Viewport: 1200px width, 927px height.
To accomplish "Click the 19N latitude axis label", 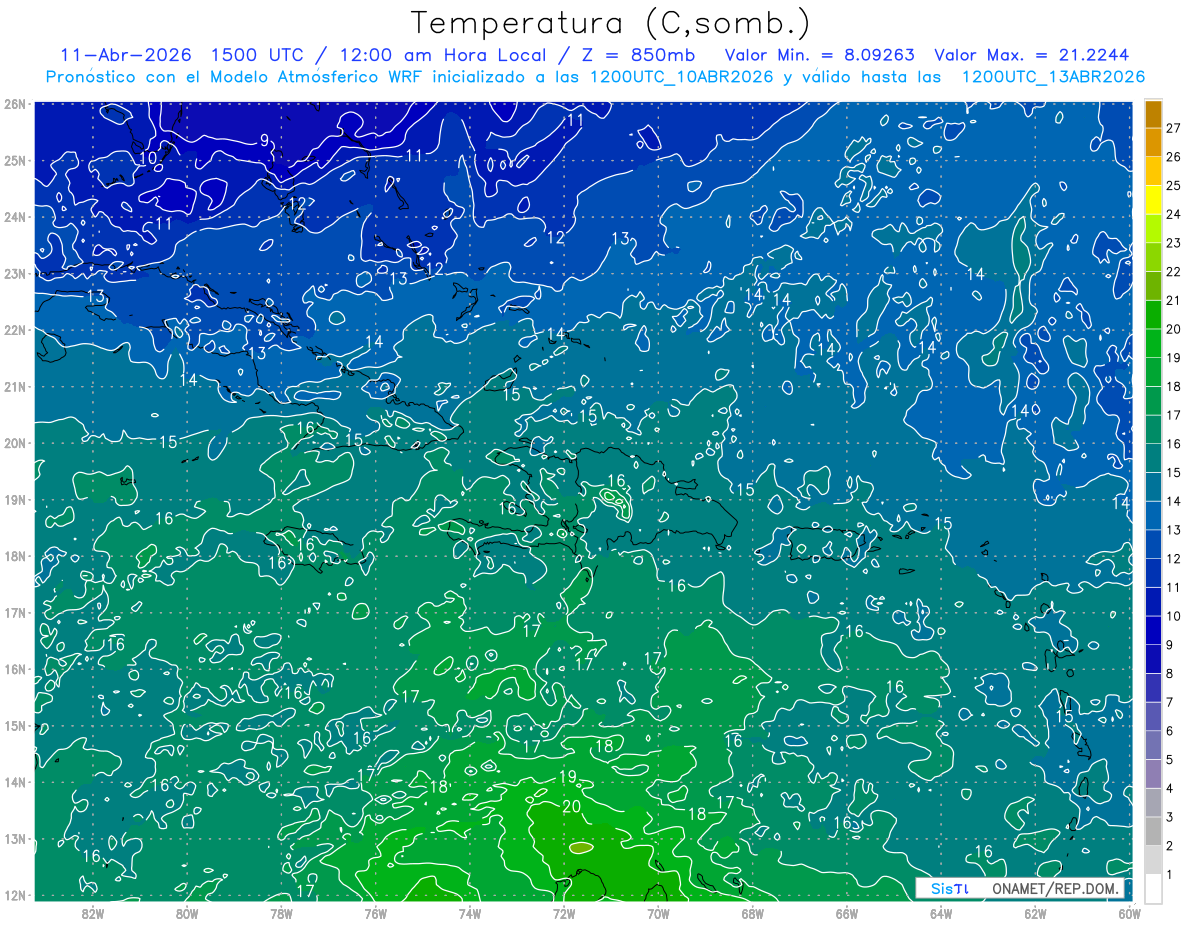I will click(x=14, y=499).
